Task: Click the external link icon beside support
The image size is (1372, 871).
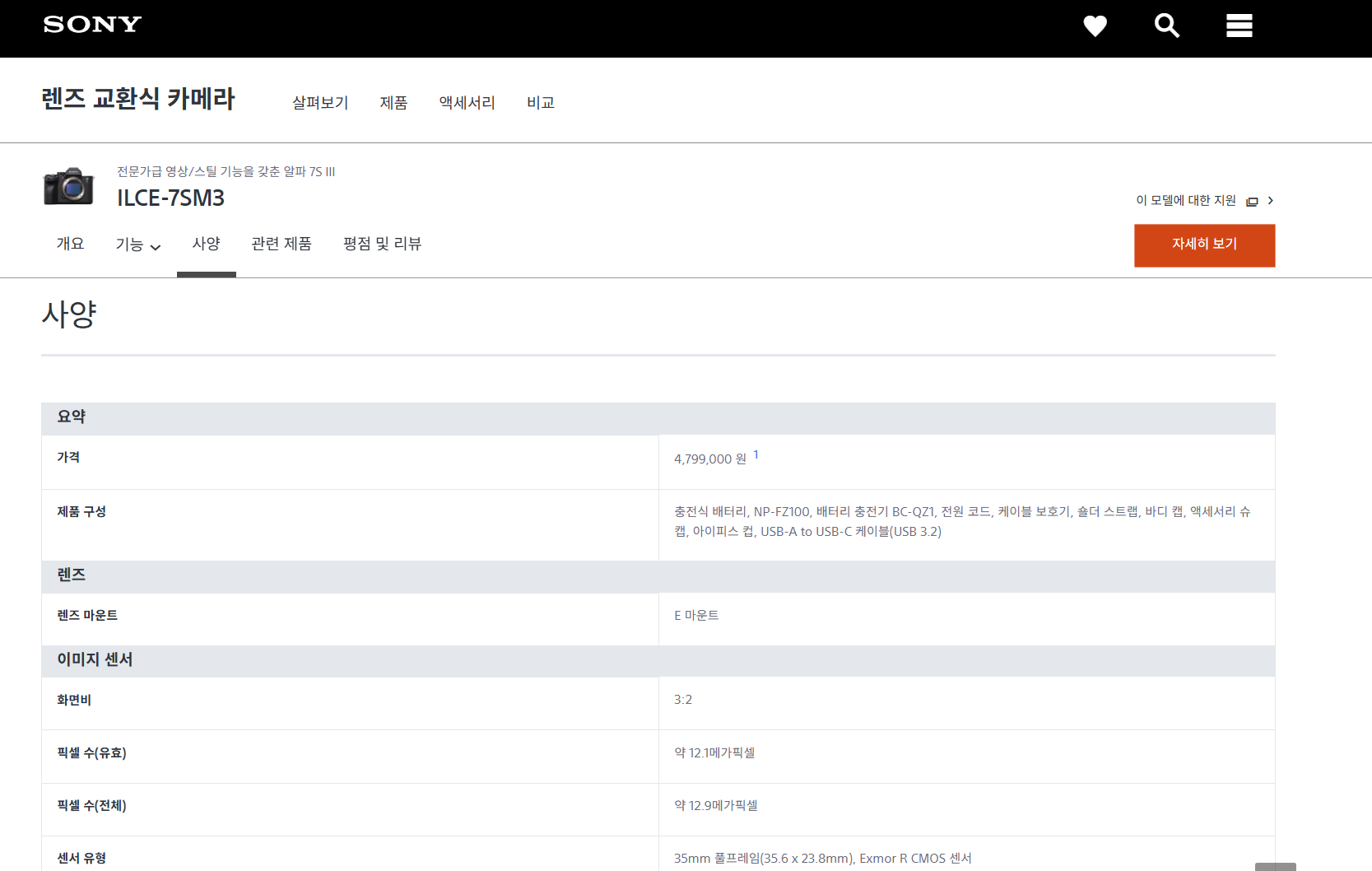Action: coord(1252,202)
